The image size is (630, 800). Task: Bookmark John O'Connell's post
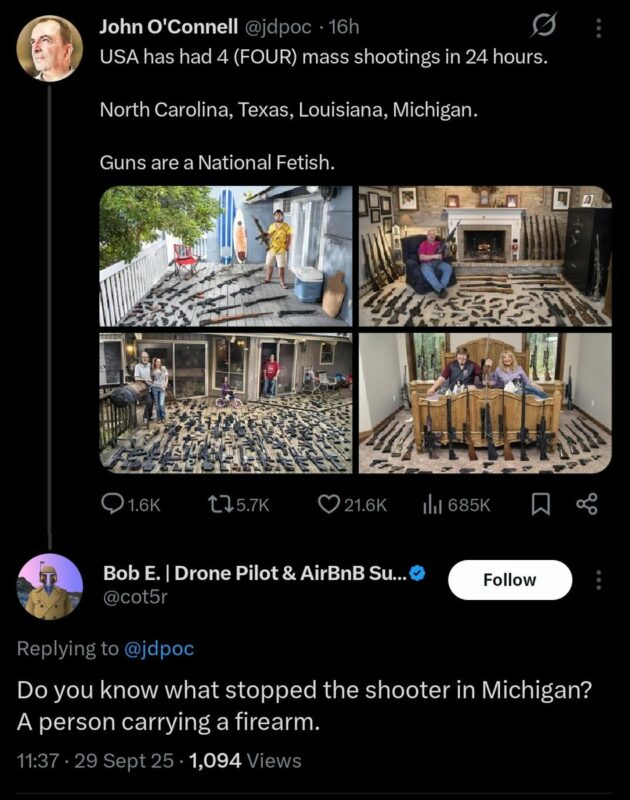(x=541, y=505)
